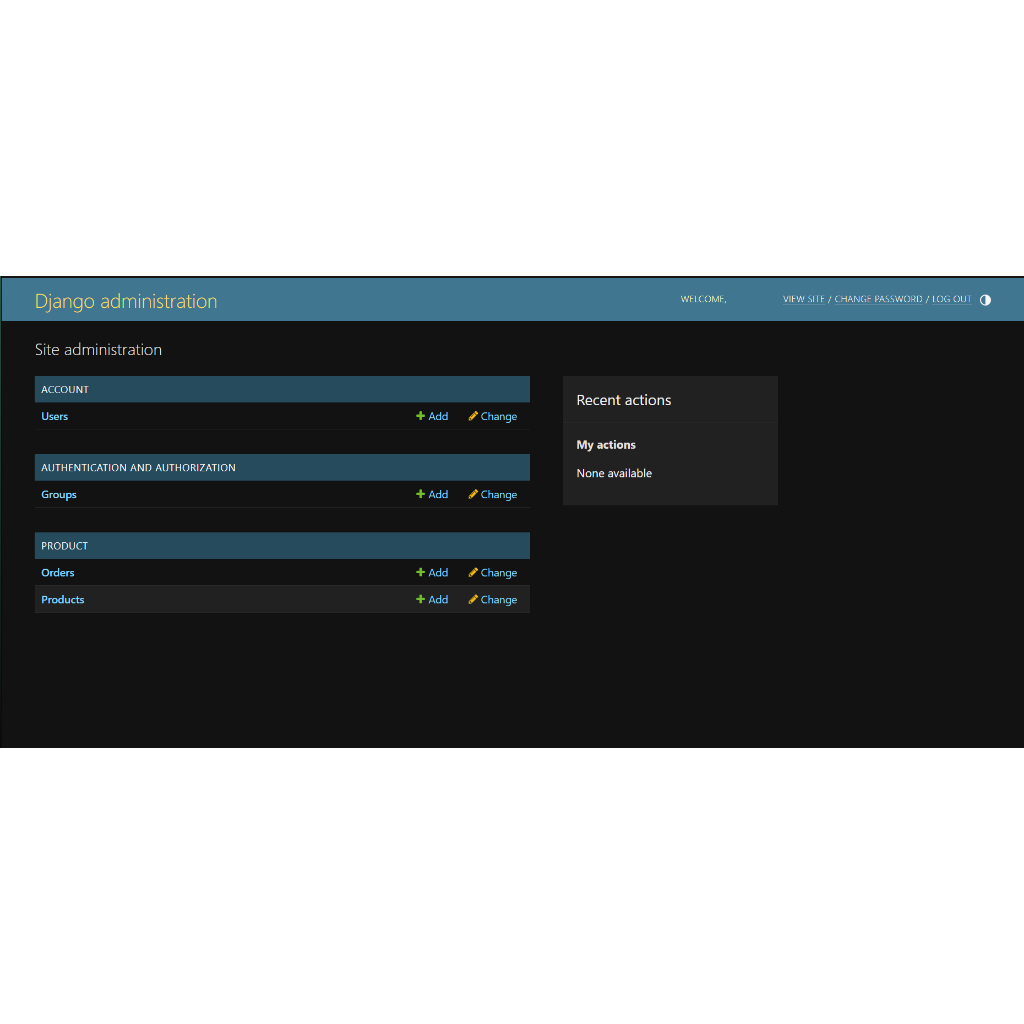The height and width of the screenshot is (1024, 1024).
Task: Add a new product via Products row
Action: tap(432, 600)
